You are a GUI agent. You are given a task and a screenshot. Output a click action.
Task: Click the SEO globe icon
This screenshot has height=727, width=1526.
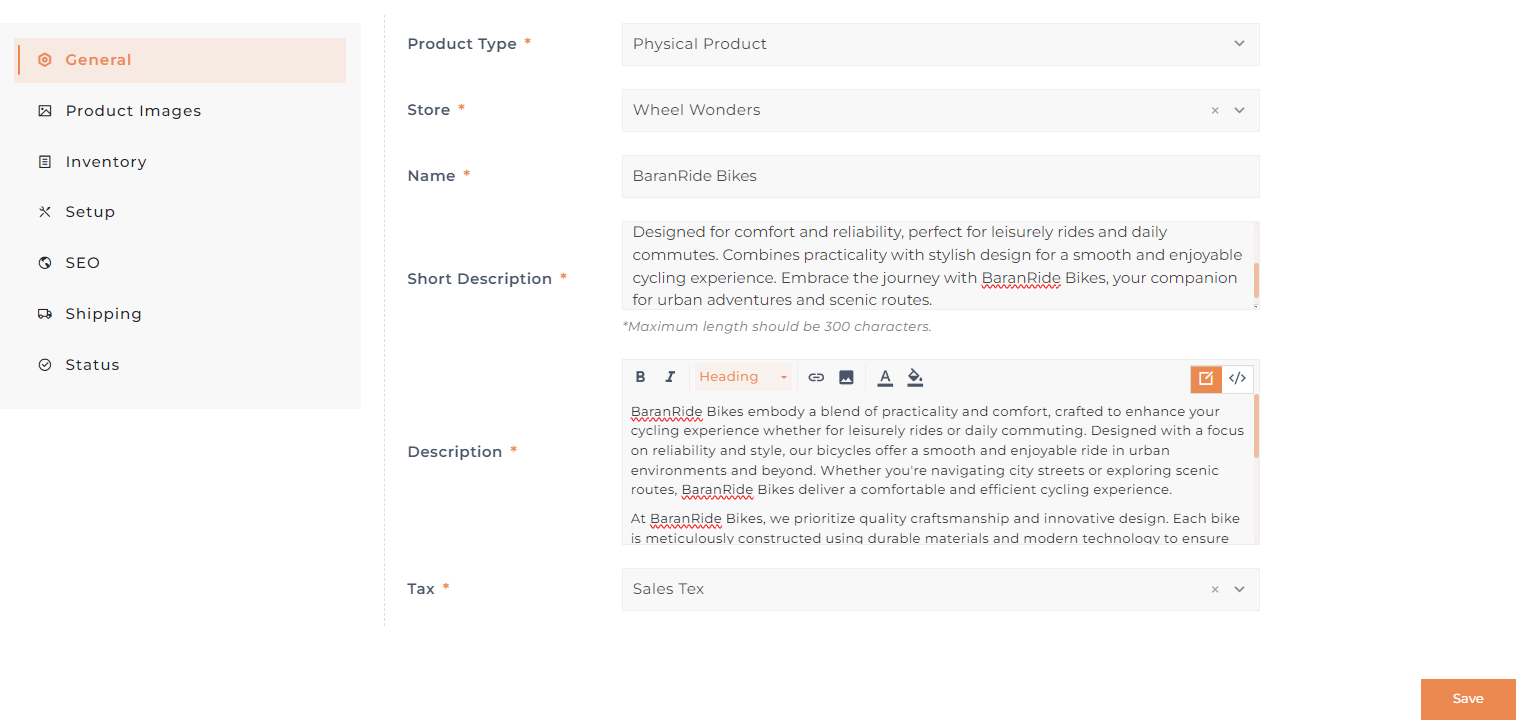(x=45, y=263)
